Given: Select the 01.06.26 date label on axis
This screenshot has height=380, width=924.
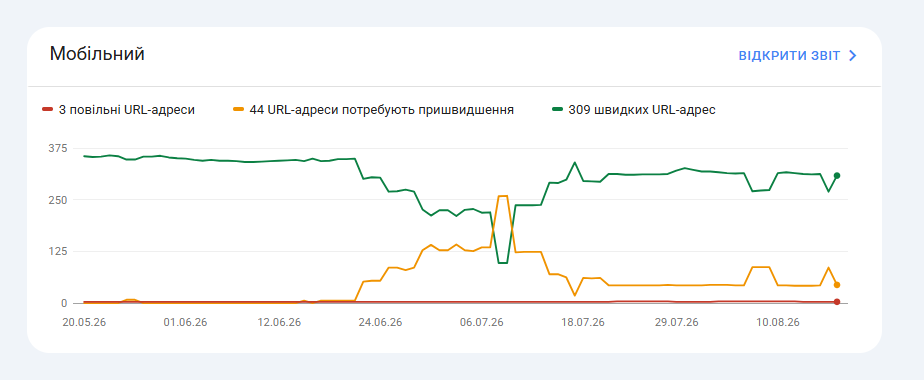Looking at the screenshot, I should click(185, 322).
